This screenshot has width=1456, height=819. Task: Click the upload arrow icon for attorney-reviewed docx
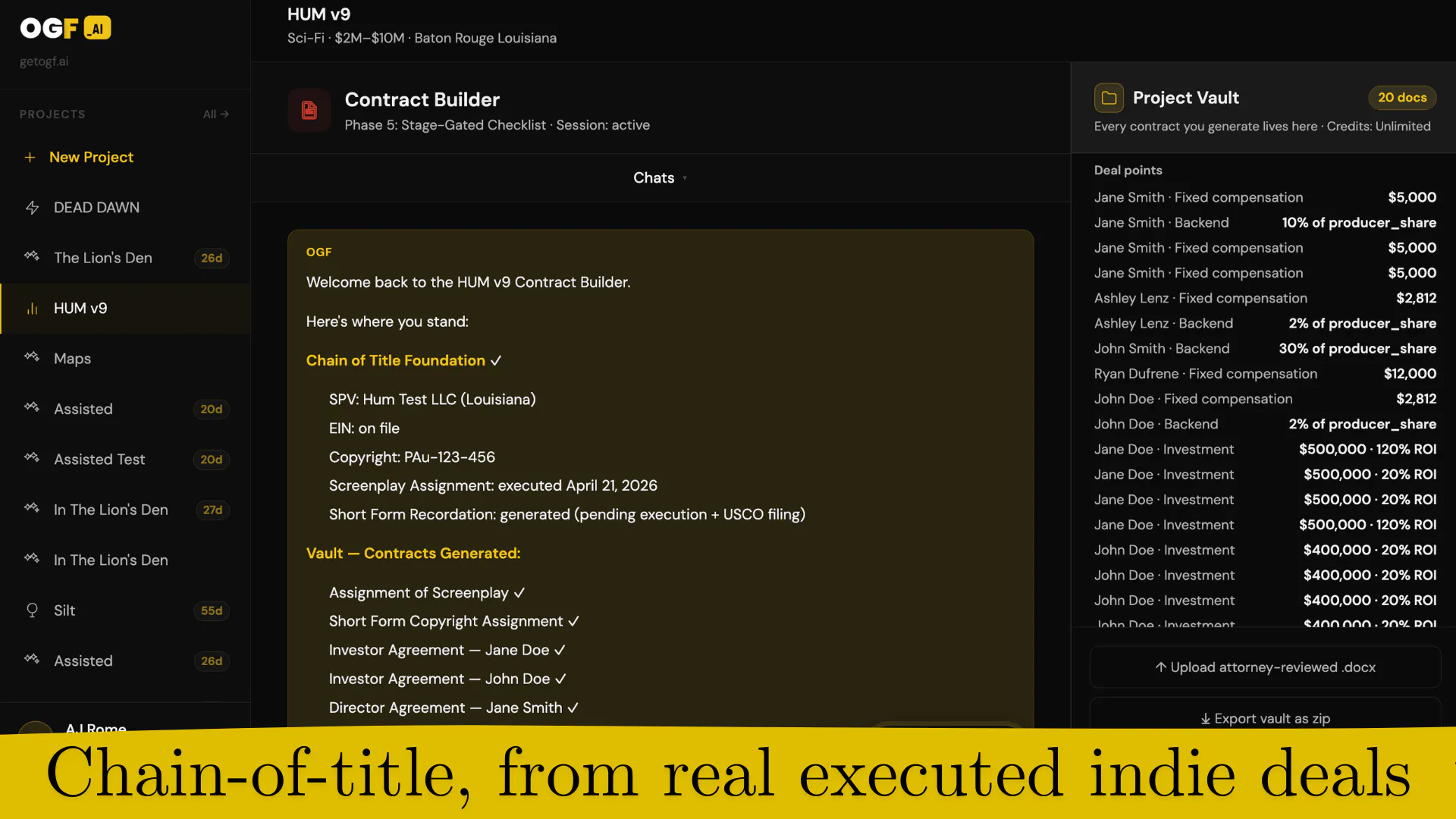pyautogui.click(x=1160, y=667)
